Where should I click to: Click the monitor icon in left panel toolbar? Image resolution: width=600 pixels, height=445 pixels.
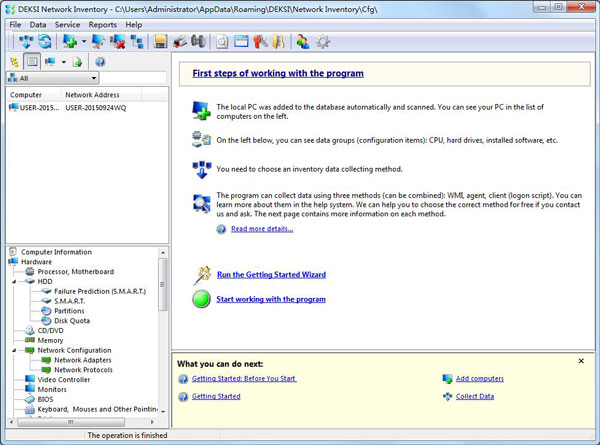(x=50, y=62)
